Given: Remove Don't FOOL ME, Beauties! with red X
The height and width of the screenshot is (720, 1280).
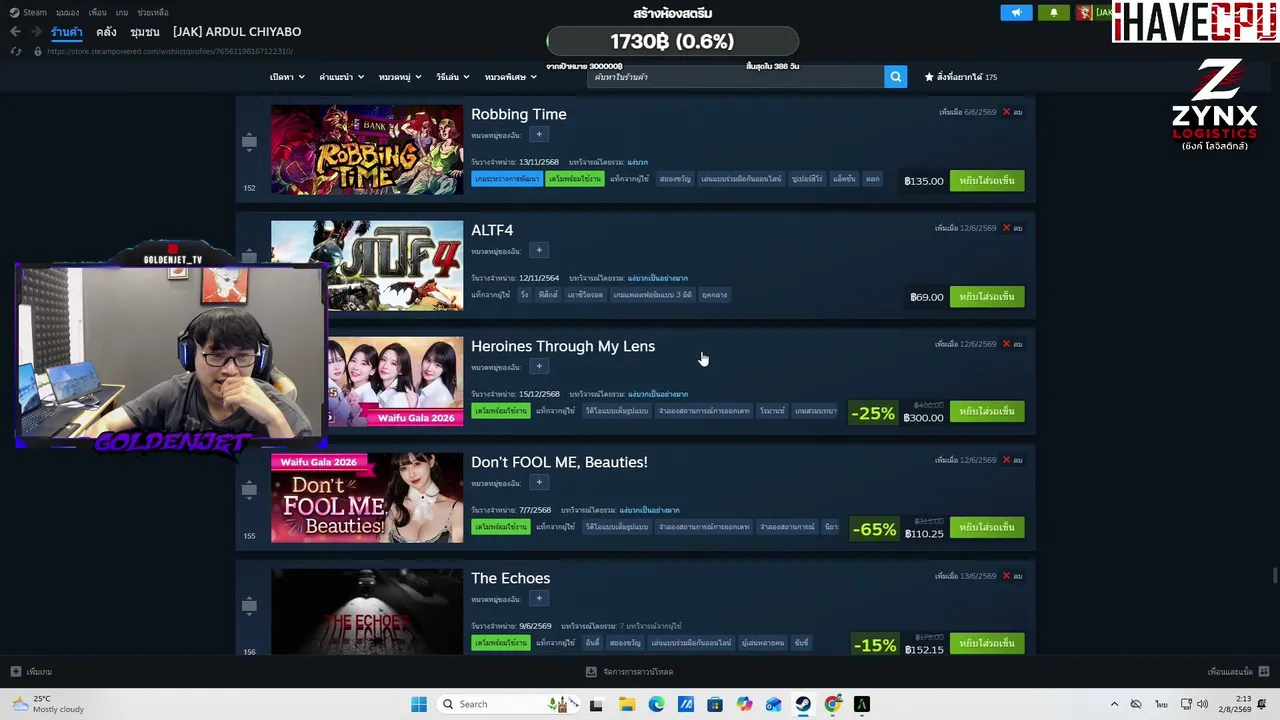Looking at the screenshot, I should pyautogui.click(x=1006, y=460).
